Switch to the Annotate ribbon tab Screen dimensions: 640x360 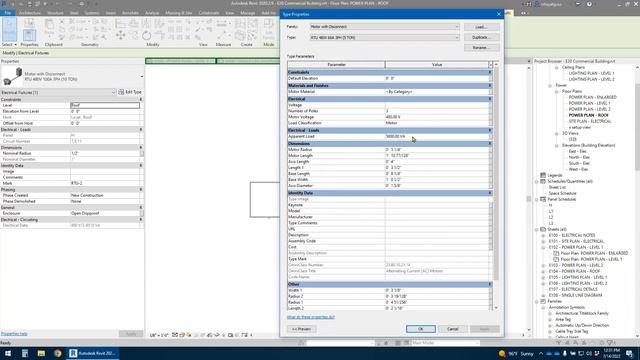pyautogui.click(x=130, y=13)
